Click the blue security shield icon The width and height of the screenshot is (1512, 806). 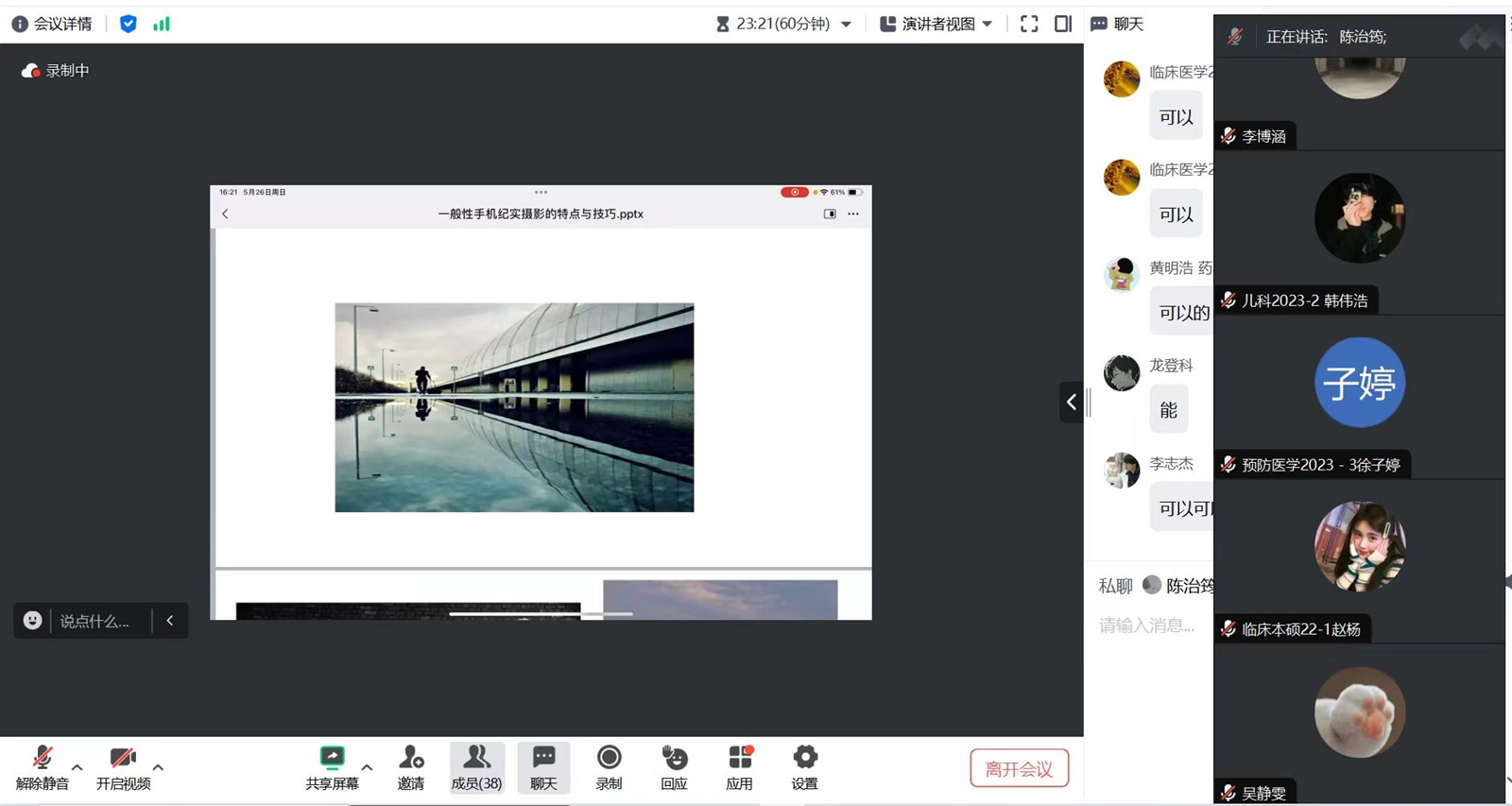coord(129,24)
